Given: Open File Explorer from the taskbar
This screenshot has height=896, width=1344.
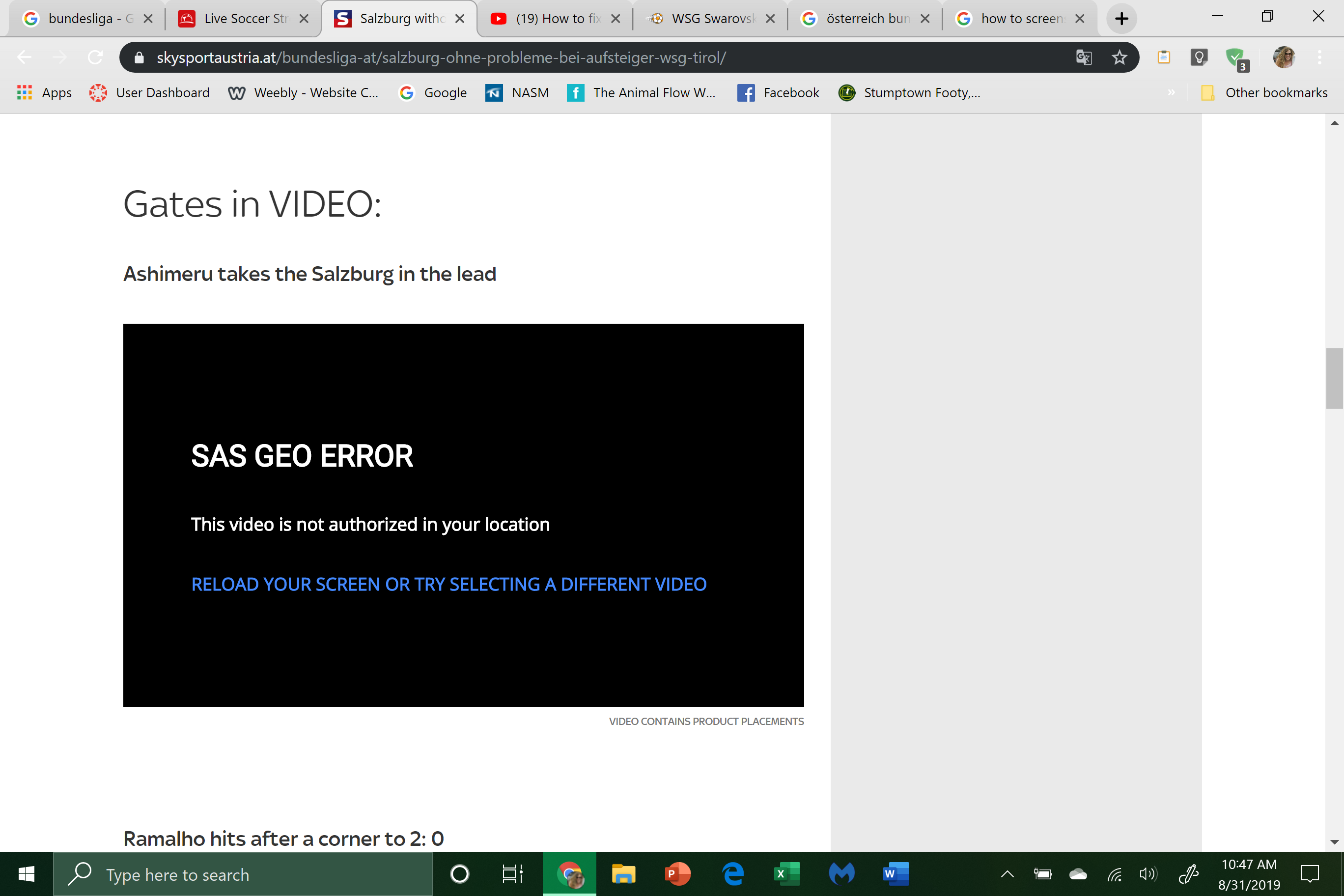Looking at the screenshot, I should click(x=623, y=874).
